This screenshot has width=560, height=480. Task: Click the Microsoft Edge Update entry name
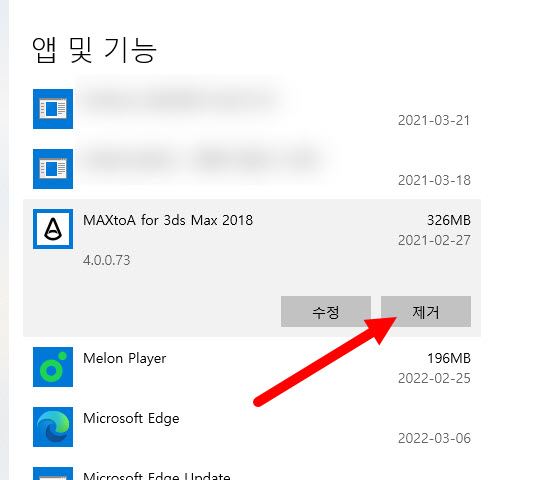click(x=157, y=475)
